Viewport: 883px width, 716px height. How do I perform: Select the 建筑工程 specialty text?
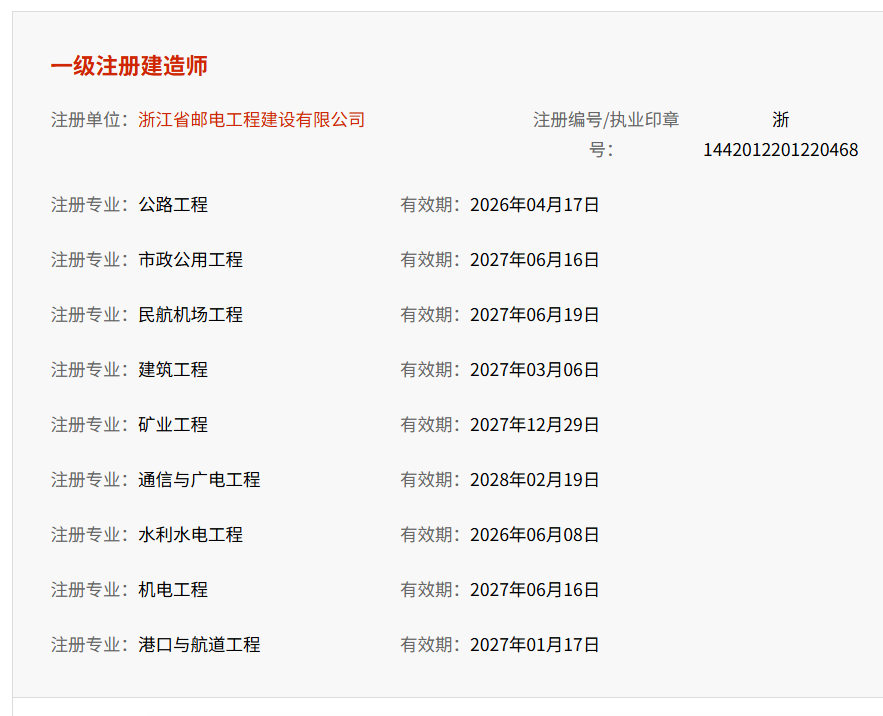[x=173, y=370]
